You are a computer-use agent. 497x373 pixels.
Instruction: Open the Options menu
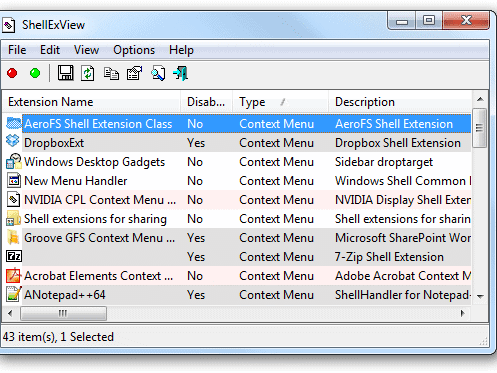pyautogui.click(x=134, y=50)
